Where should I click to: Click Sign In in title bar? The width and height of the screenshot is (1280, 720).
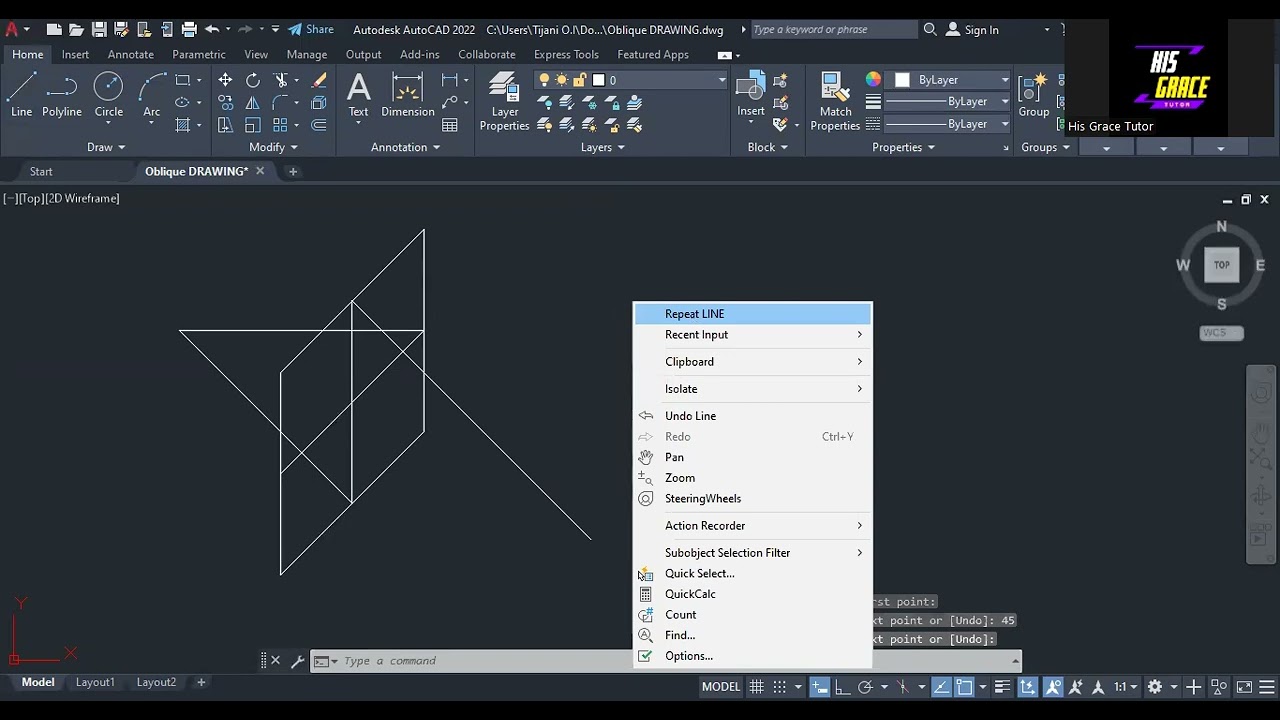(973, 30)
